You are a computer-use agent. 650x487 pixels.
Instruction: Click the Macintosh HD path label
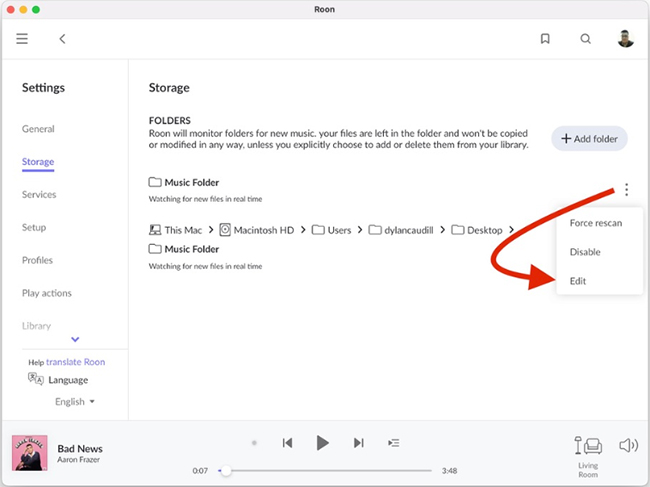click(x=264, y=230)
